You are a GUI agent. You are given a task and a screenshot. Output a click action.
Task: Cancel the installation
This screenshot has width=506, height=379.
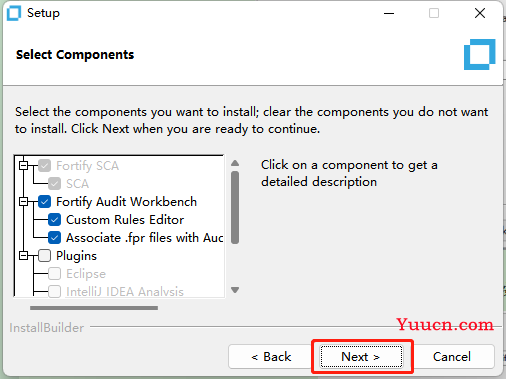pos(452,357)
